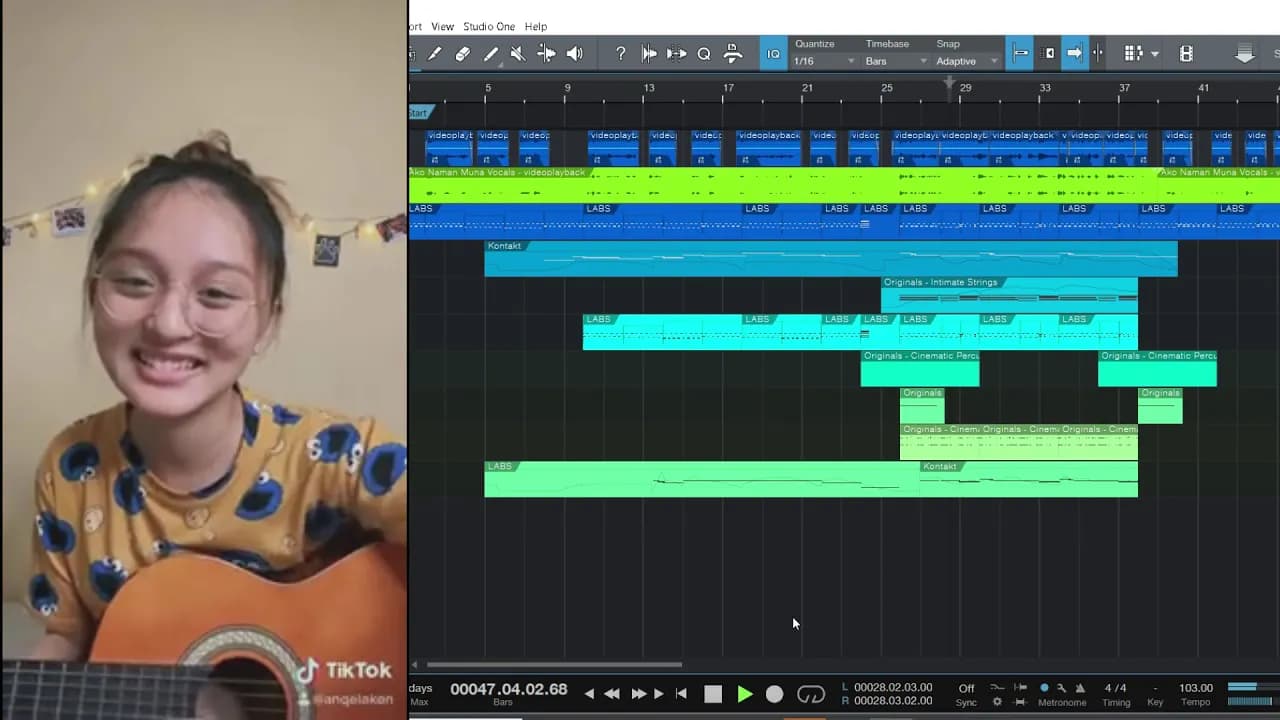Click the Quantize Q icon
This screenshot has height=720, width=1280.
704,54
